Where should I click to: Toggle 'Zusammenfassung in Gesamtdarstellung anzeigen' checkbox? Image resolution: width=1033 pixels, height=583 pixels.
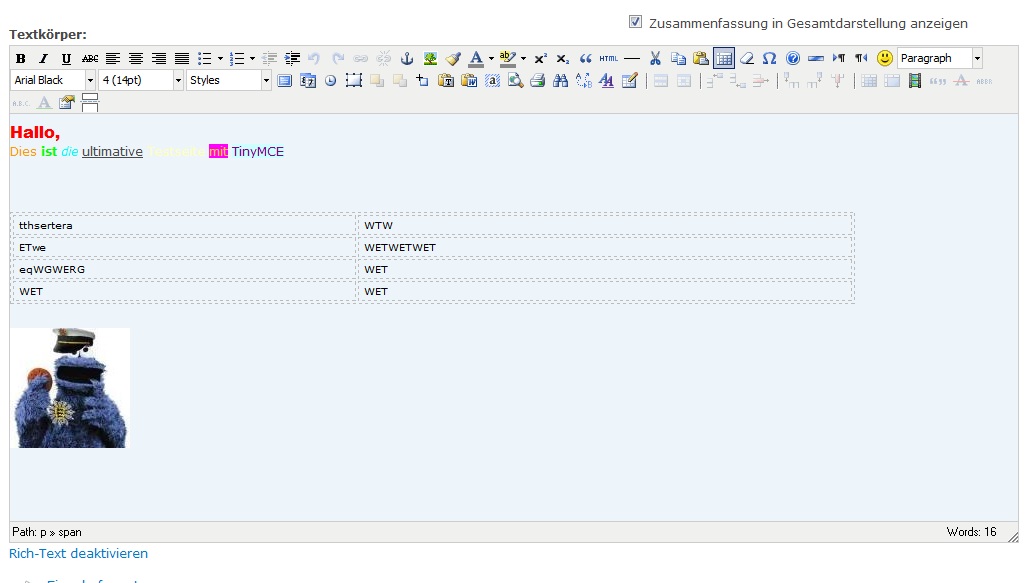tap(635, 22)
